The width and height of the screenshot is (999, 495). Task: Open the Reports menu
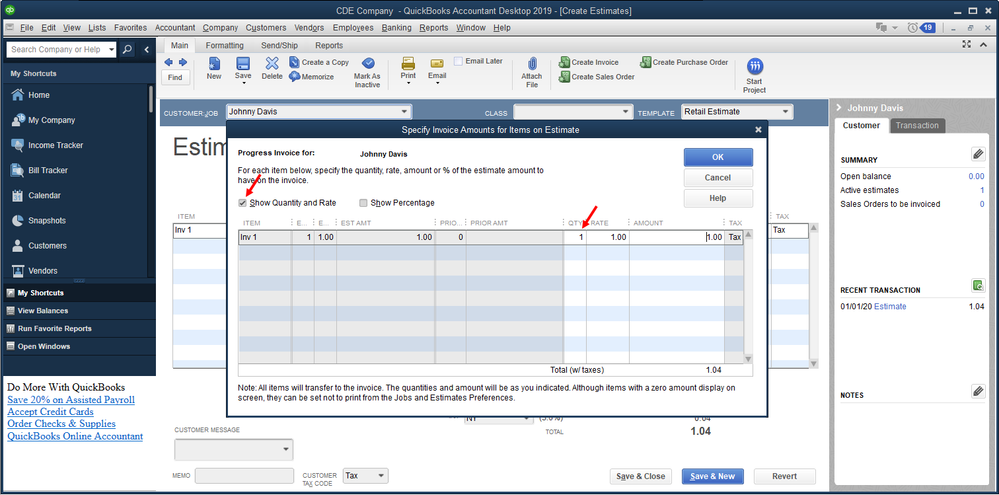(434, 27)
